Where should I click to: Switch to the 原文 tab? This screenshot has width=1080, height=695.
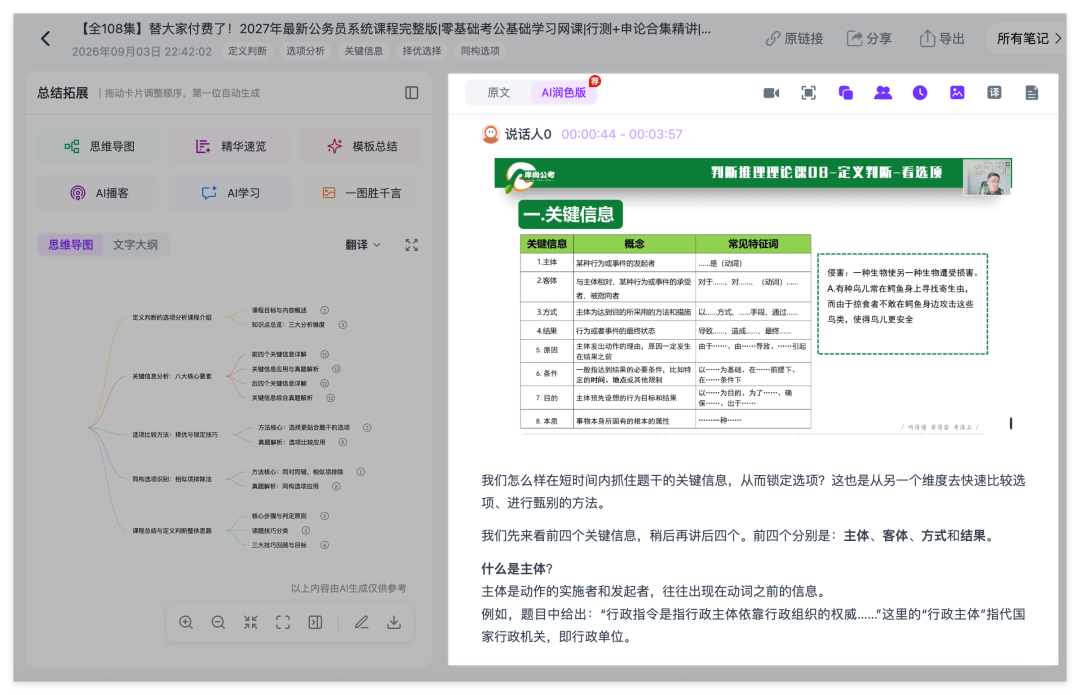click(499, 92)
